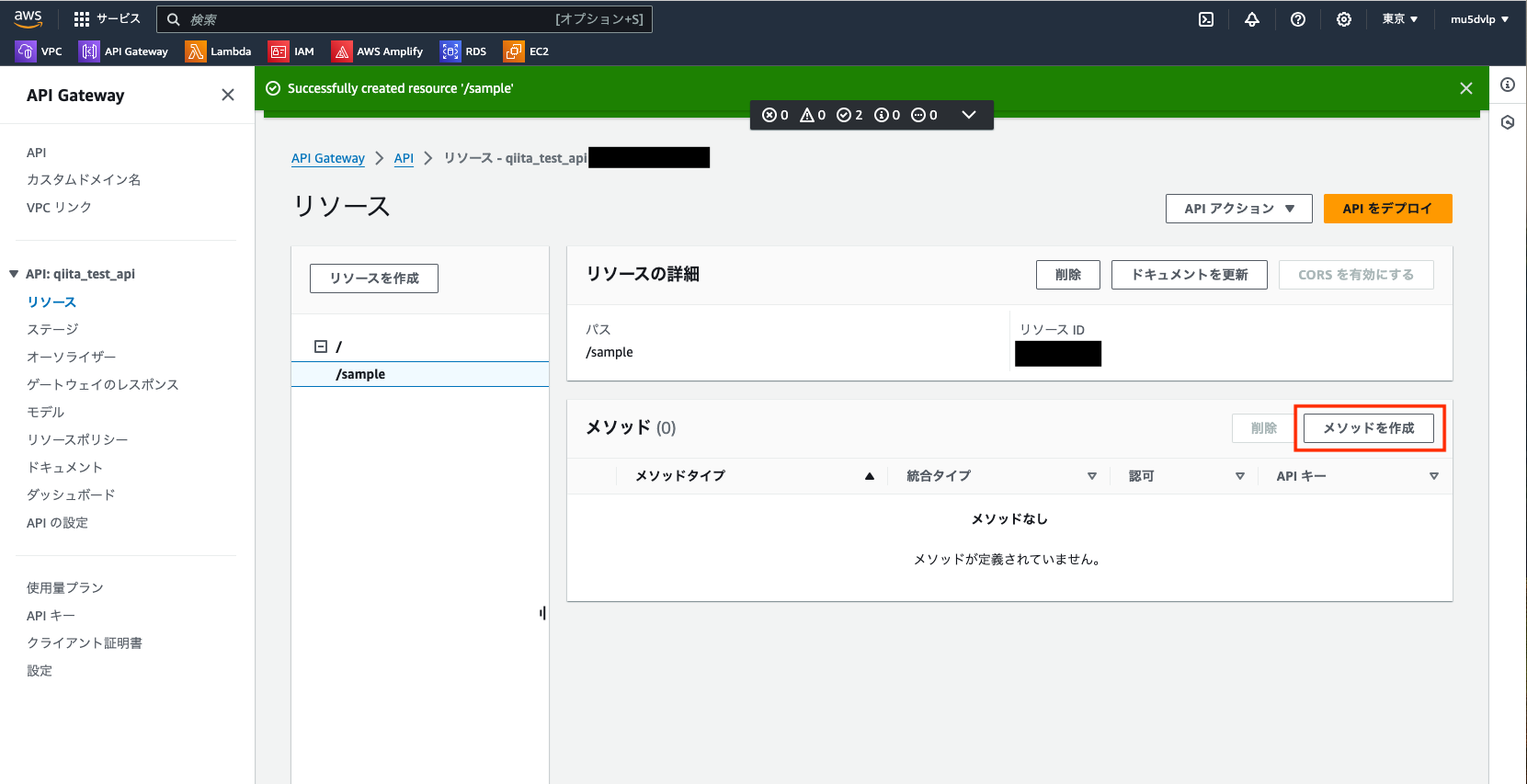
Task: Click リソースを作成 button
Action: pyautogui.click(x=374, y=278)
